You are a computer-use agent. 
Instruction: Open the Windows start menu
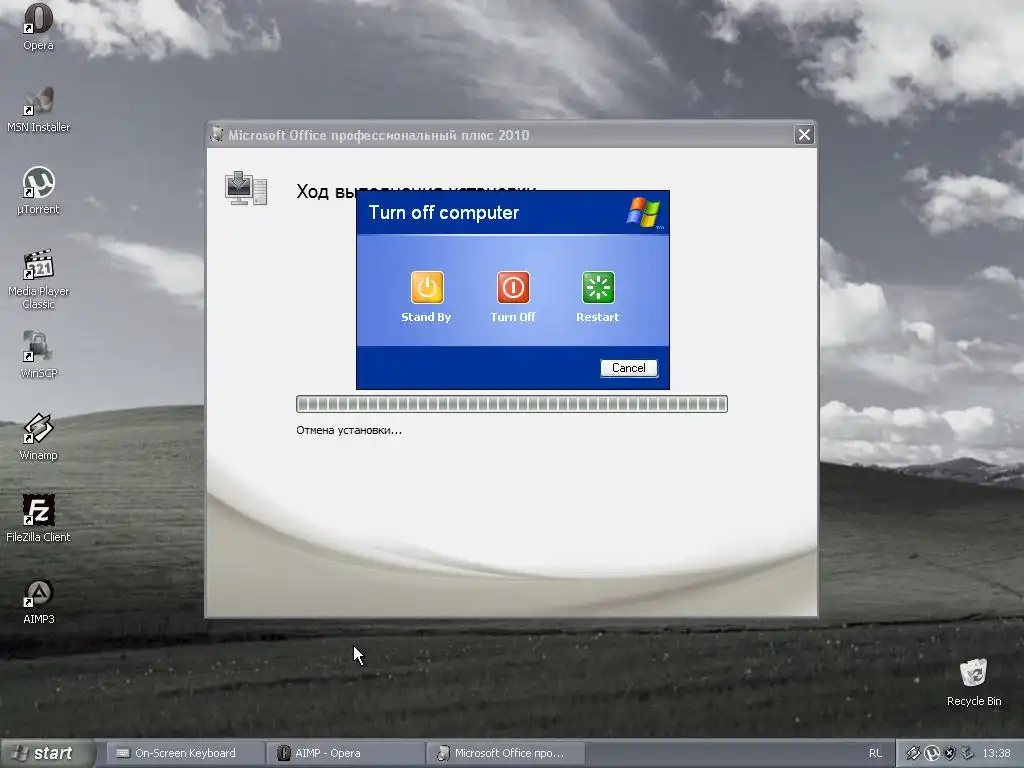(x=47, y=753)
